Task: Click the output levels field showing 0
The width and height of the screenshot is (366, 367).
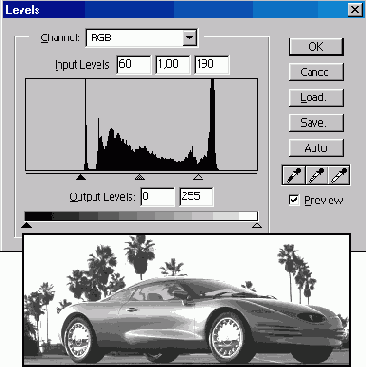Action: pos(158,197)
